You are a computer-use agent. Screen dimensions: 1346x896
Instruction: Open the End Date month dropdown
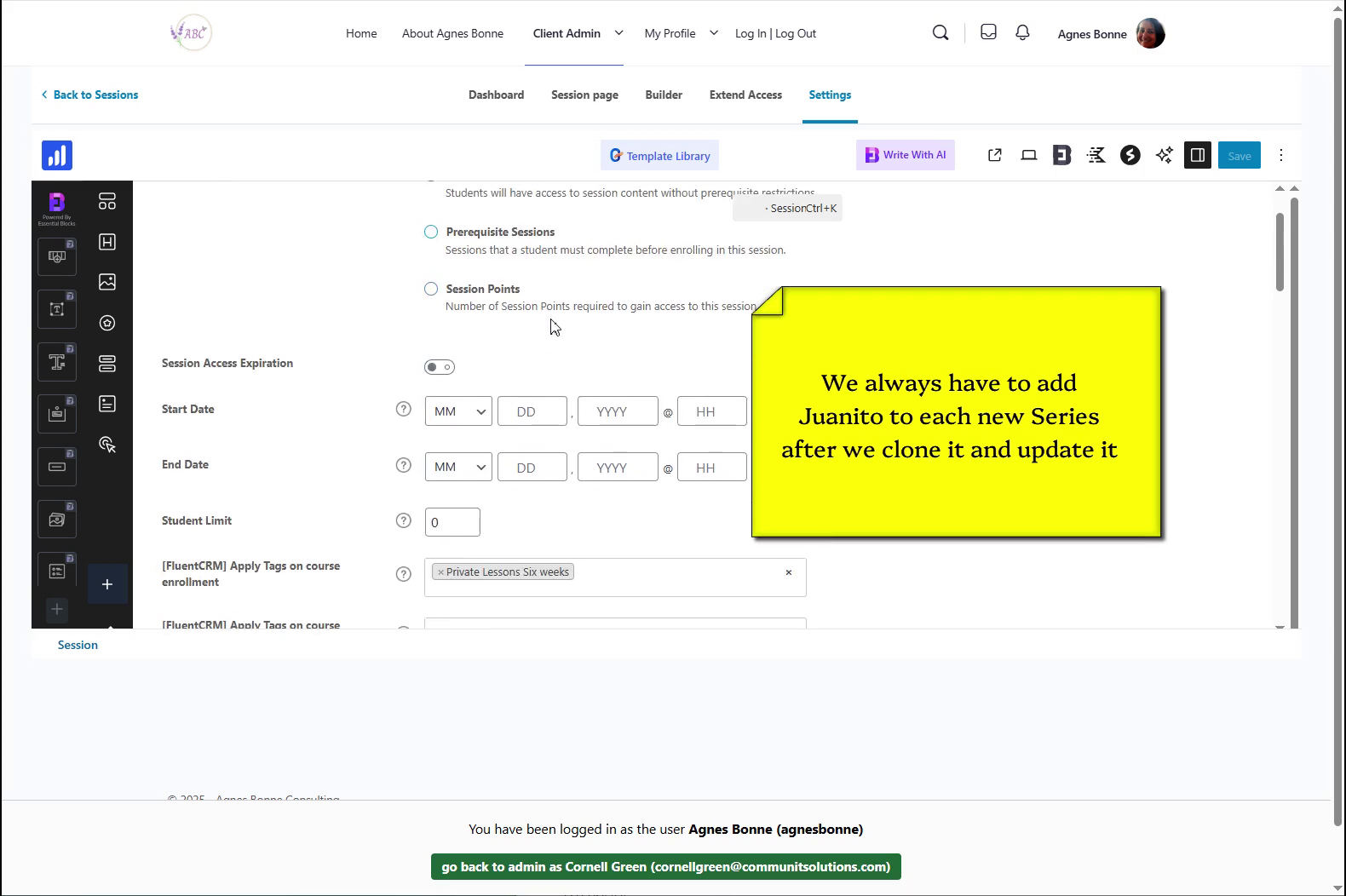click(x=458, y=468)
